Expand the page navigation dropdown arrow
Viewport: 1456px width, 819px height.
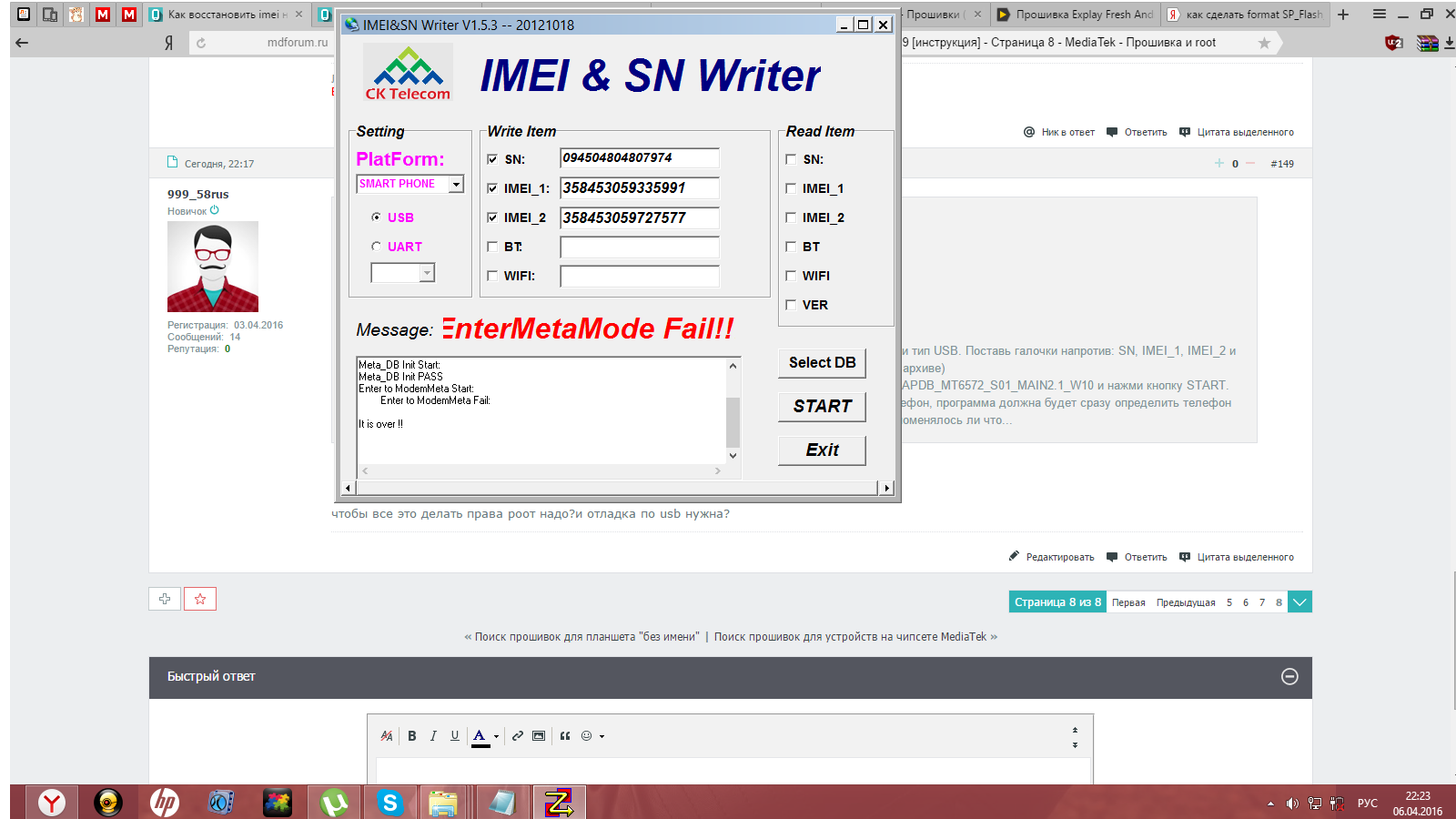tap(1300, 602)
